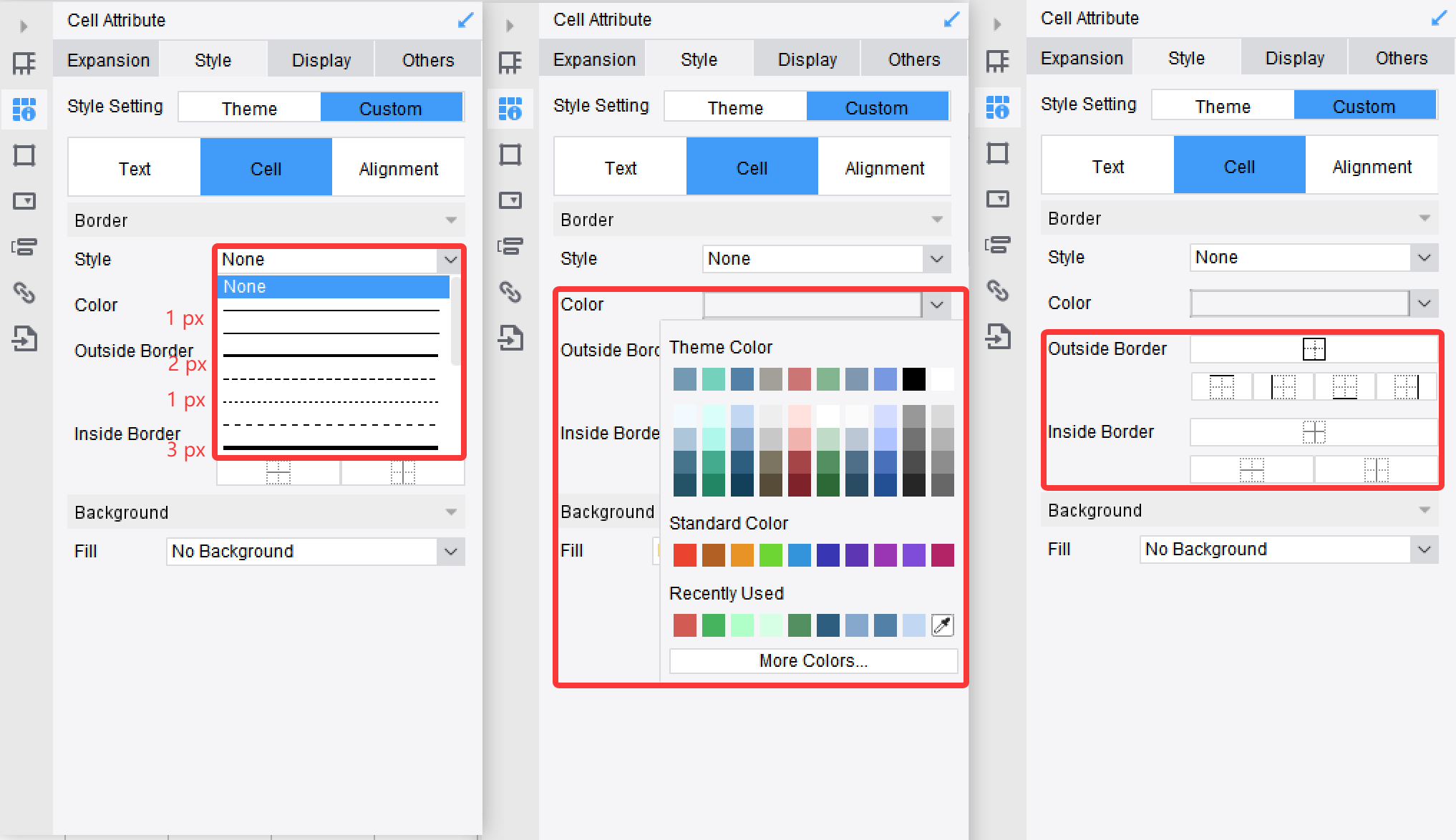This screenshot has width=1456, height=840.
Task: Open Widget Settings icon in right panel sidebar
Action: pyautogui.click(x=997, y=198)
